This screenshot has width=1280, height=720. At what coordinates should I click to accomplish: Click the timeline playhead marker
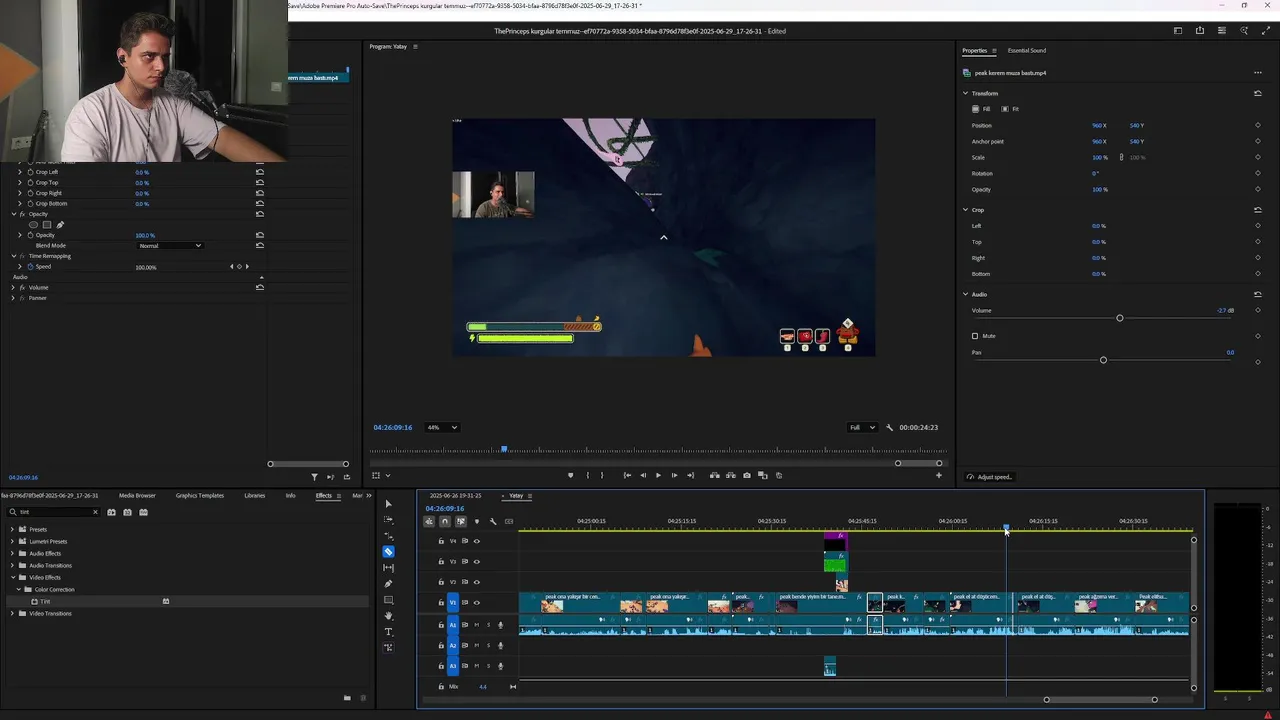(1006, 528)
